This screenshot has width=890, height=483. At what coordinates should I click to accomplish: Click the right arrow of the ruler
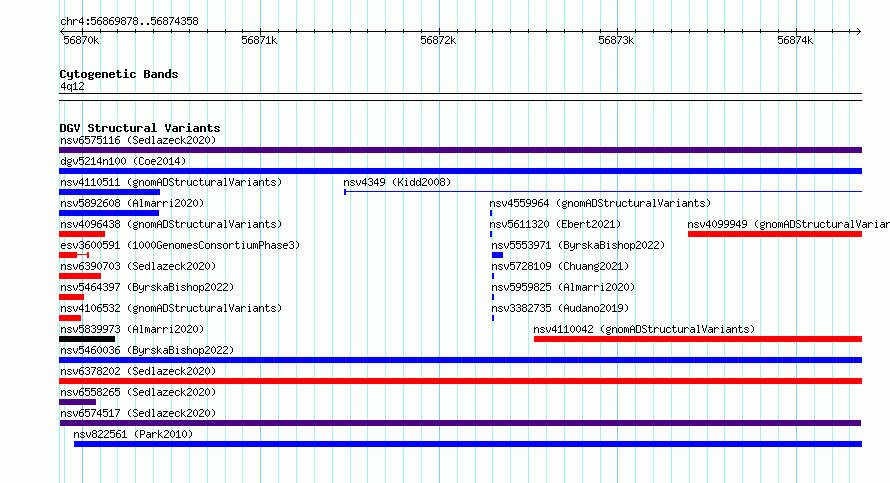click(858, 31)
